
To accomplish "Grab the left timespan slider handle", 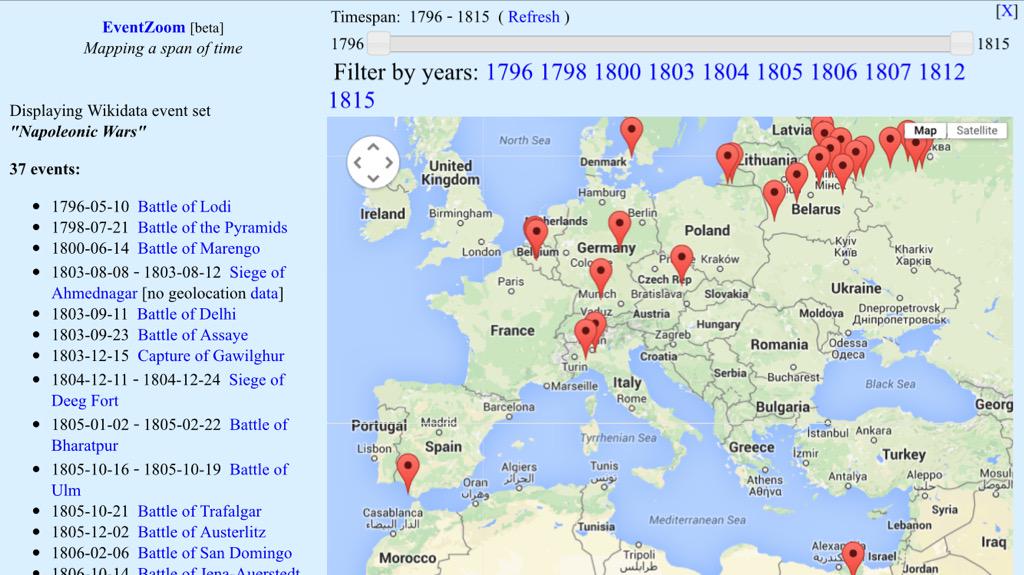I will [x=378, y=43].
